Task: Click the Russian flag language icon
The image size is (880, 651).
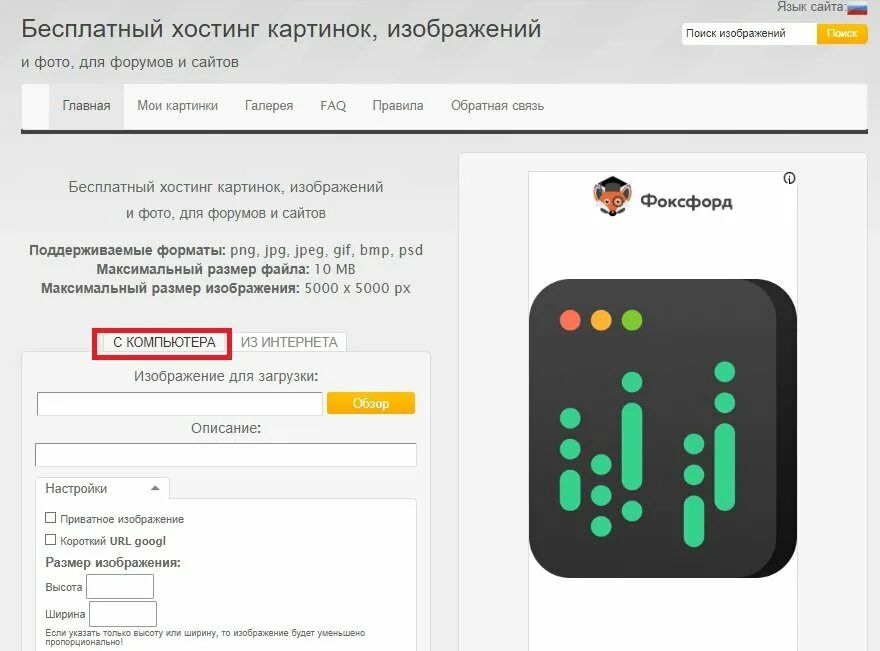Action: point(857,7)
